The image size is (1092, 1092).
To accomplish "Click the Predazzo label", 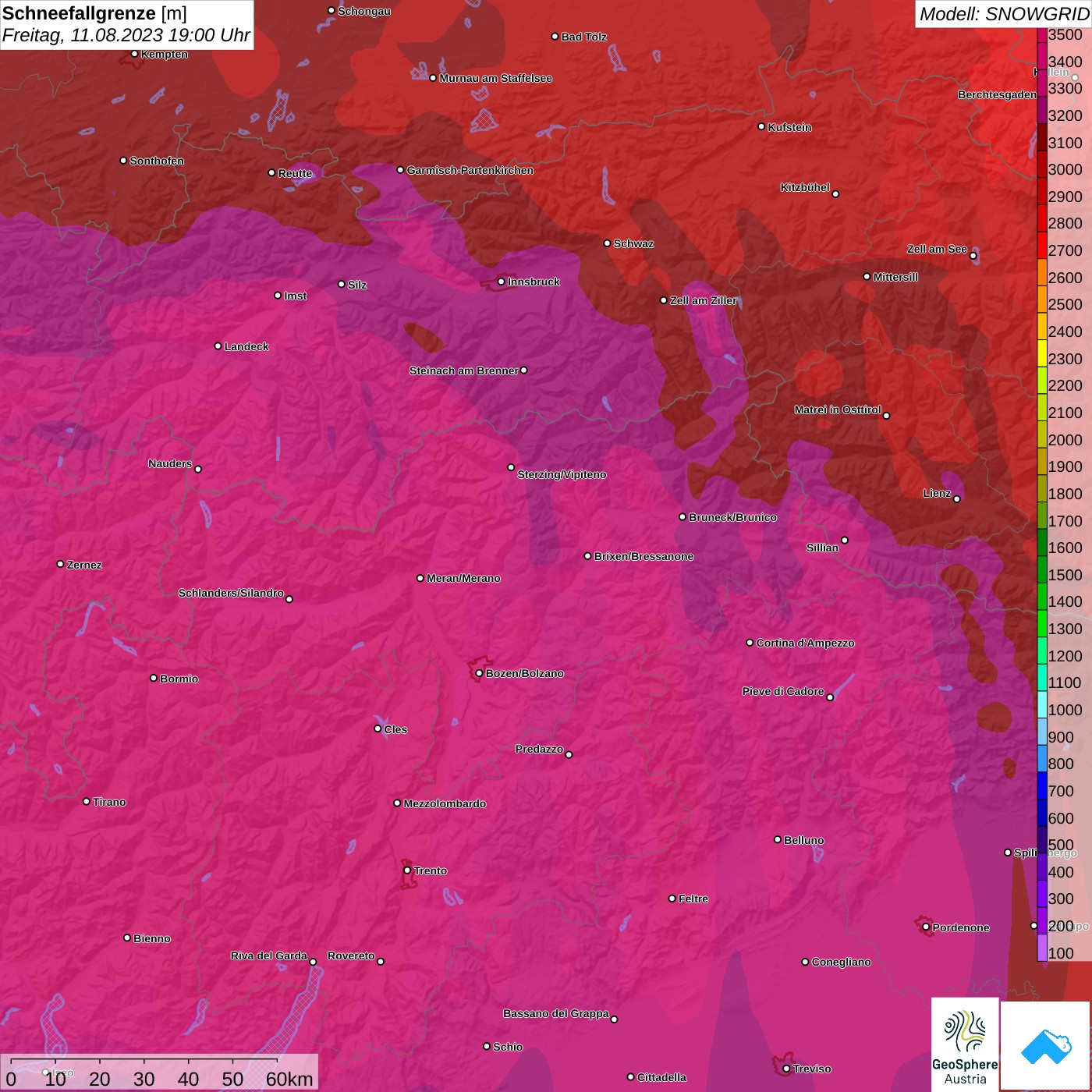I will point(539,749).
